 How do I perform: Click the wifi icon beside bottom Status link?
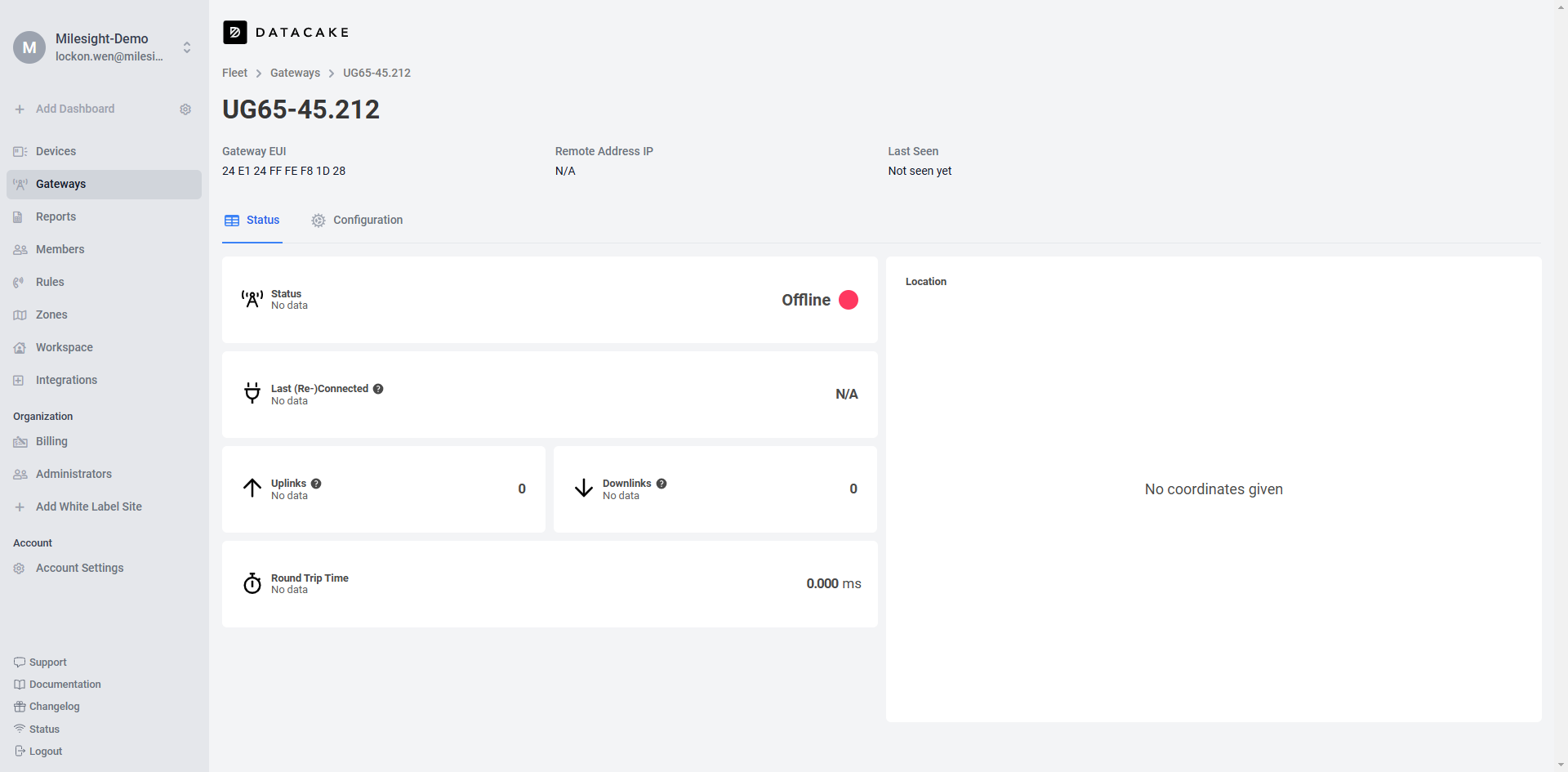point(20,729)
